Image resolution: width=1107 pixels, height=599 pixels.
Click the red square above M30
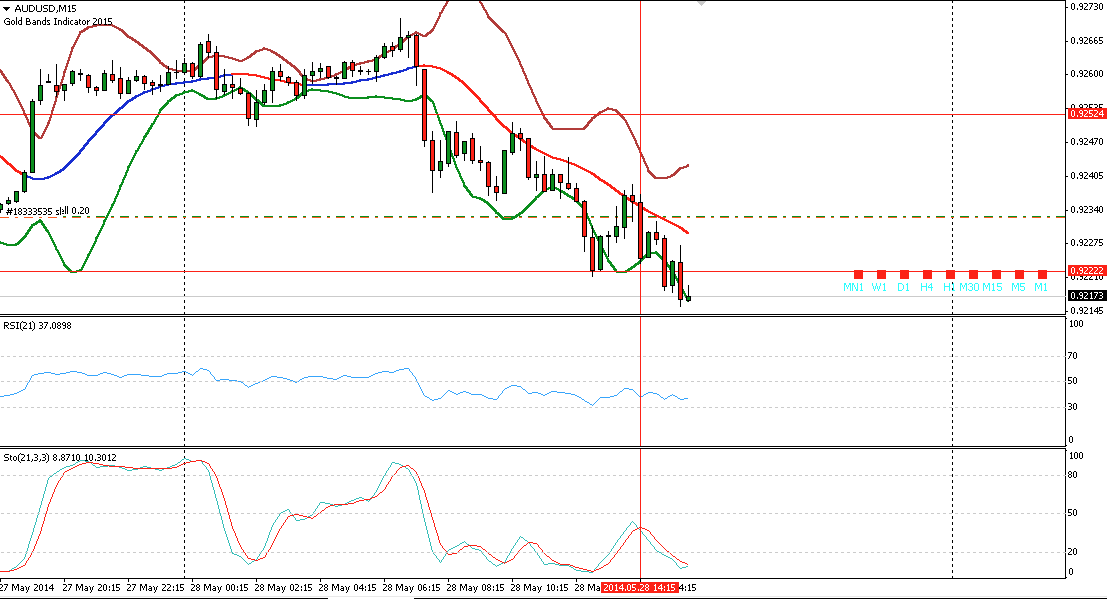point(973,274)
